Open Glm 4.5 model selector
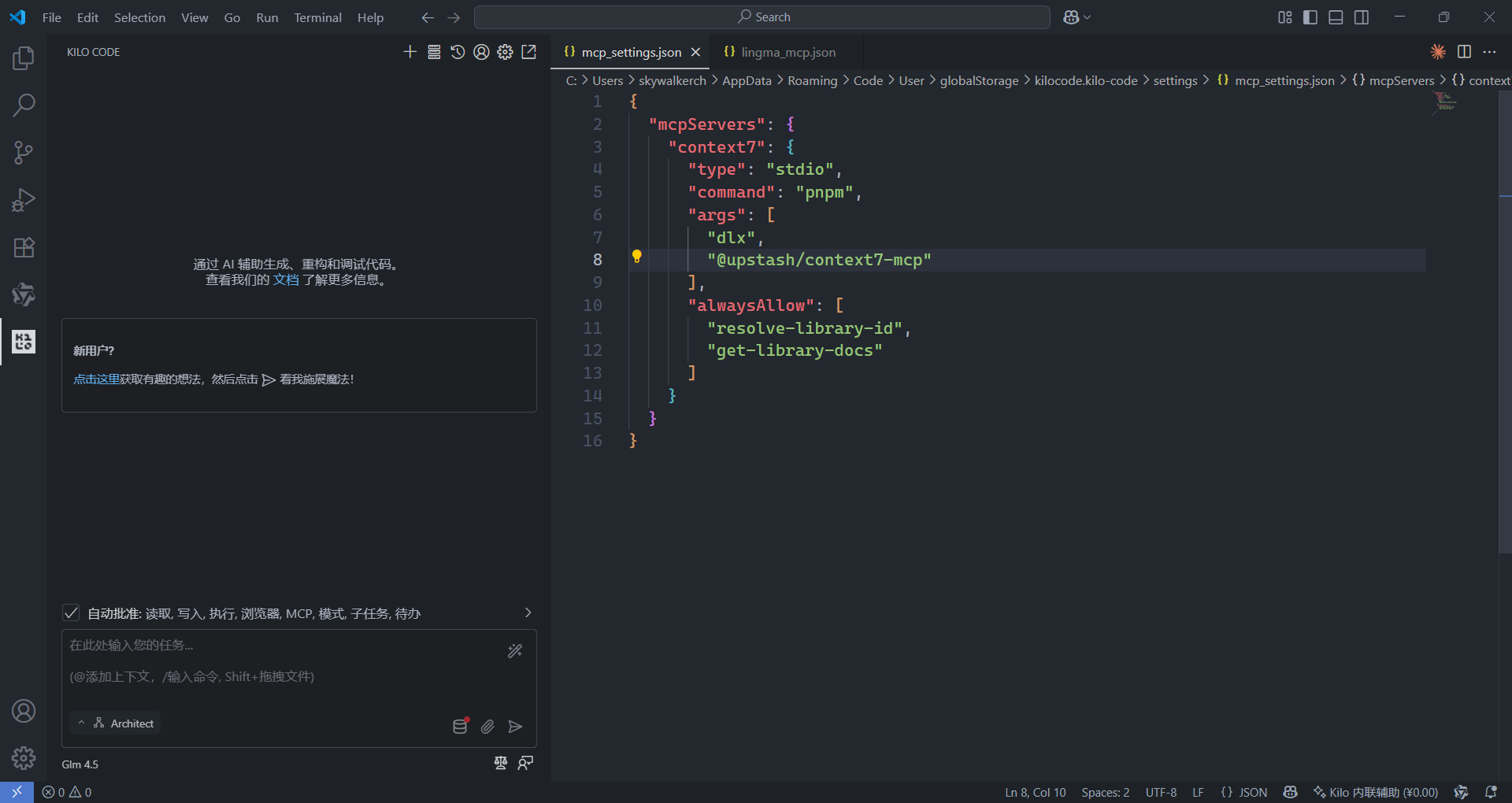Screen dimensions: 1512x803 click(80, 764)
